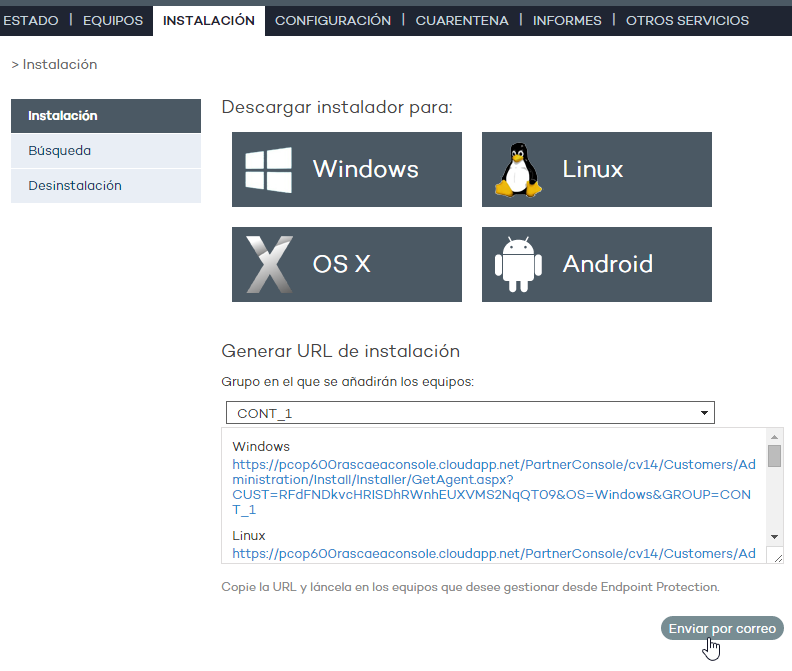792x671 pixels.
Task: Switch to the CONFIGURACIÓN tab
Action: point(333,21)
